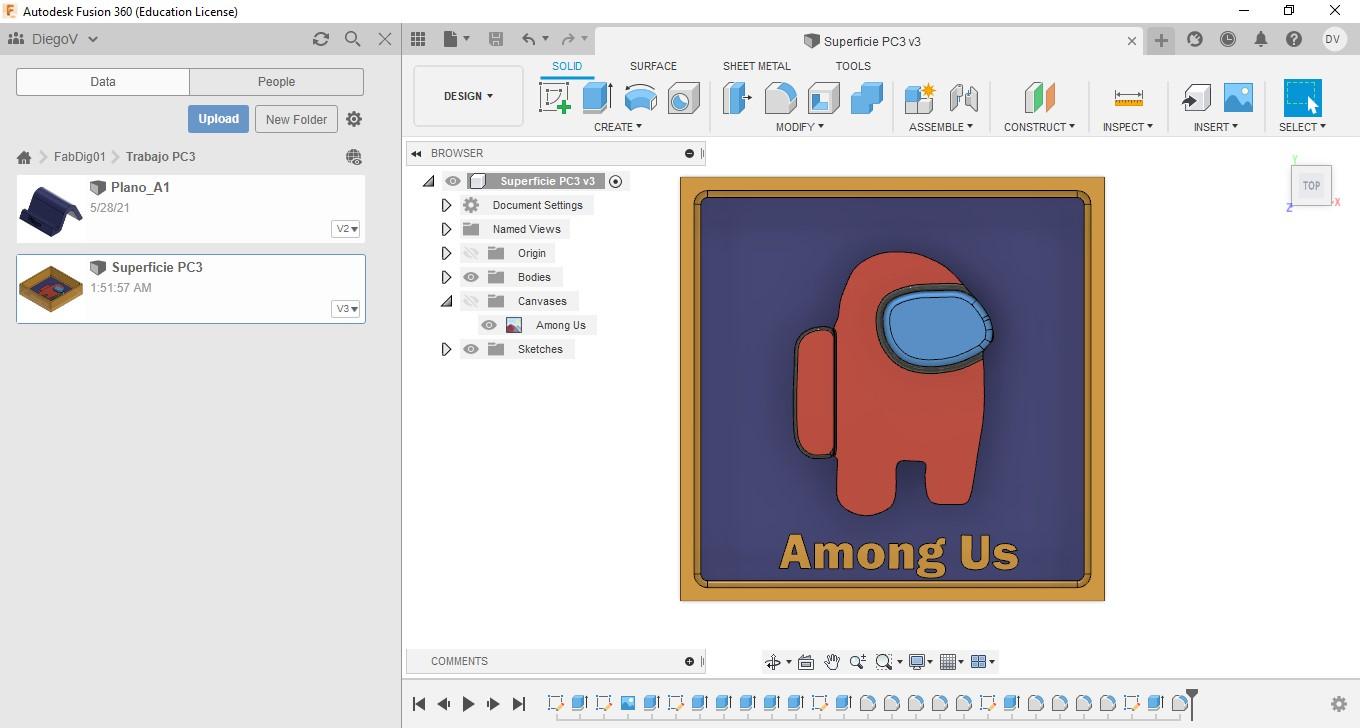The height and width of the screenshot is (728, 1360).
Task: Switch to the TOOLS tab
Action: (853, 66)
